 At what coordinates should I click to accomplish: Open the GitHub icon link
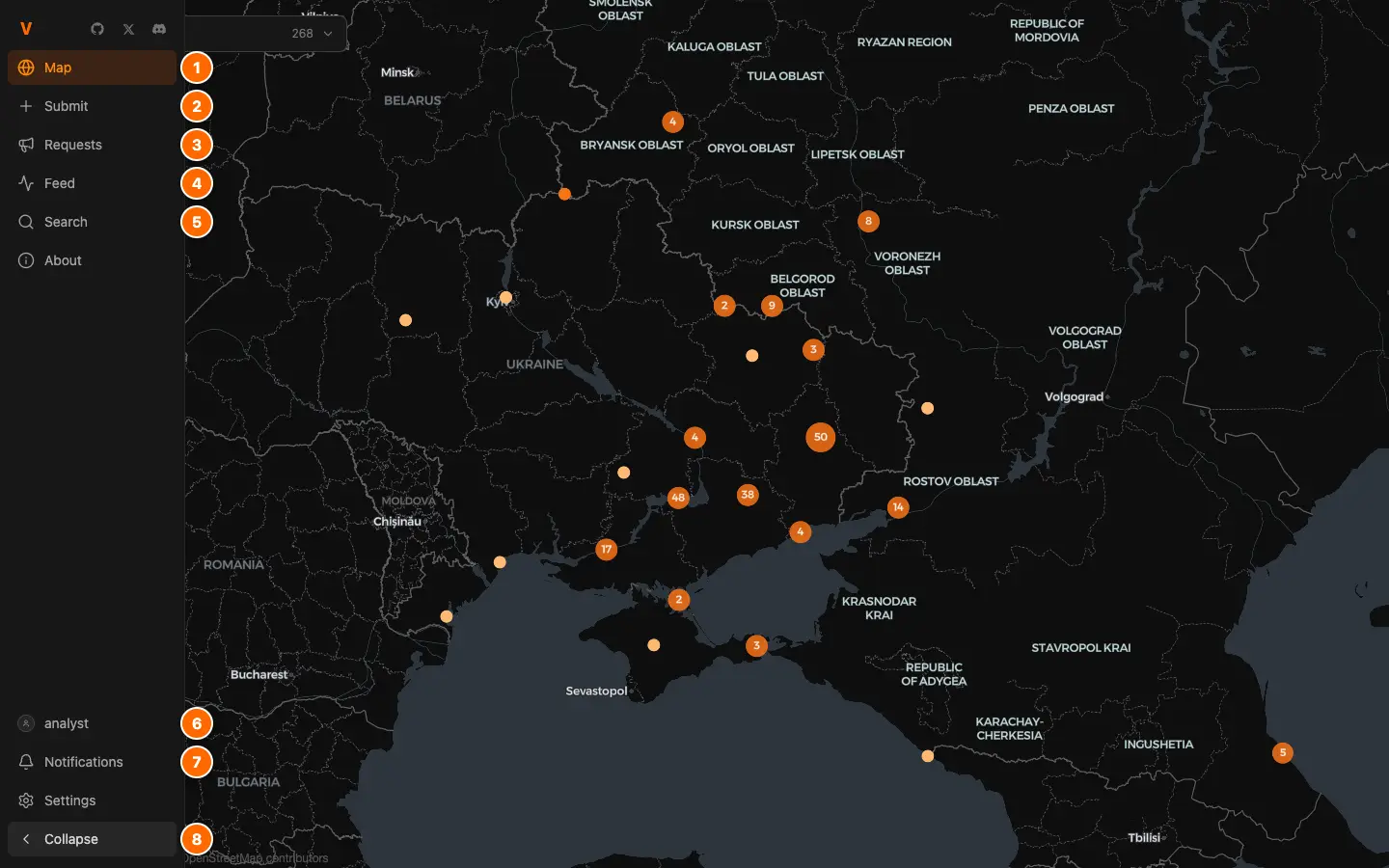pyautogui.click(x=97, y=29)
